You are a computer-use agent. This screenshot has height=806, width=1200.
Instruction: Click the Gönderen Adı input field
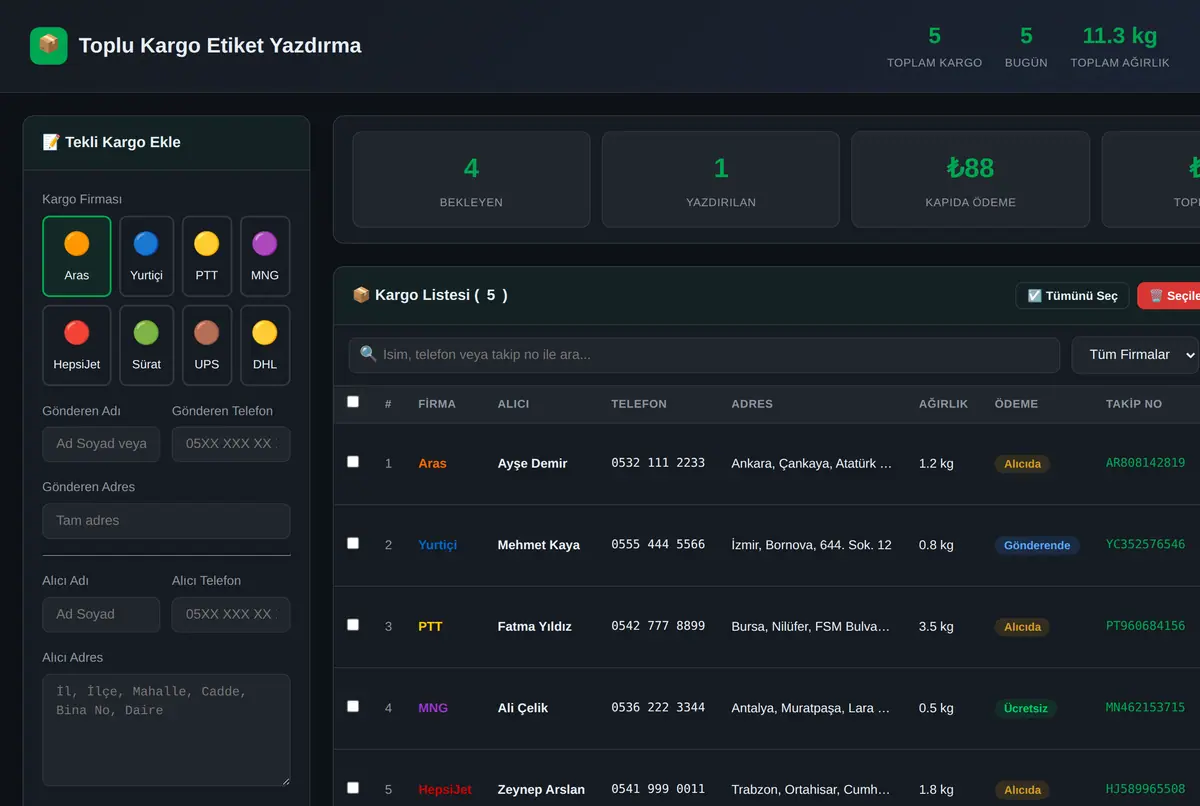click(x=101, y=444)
